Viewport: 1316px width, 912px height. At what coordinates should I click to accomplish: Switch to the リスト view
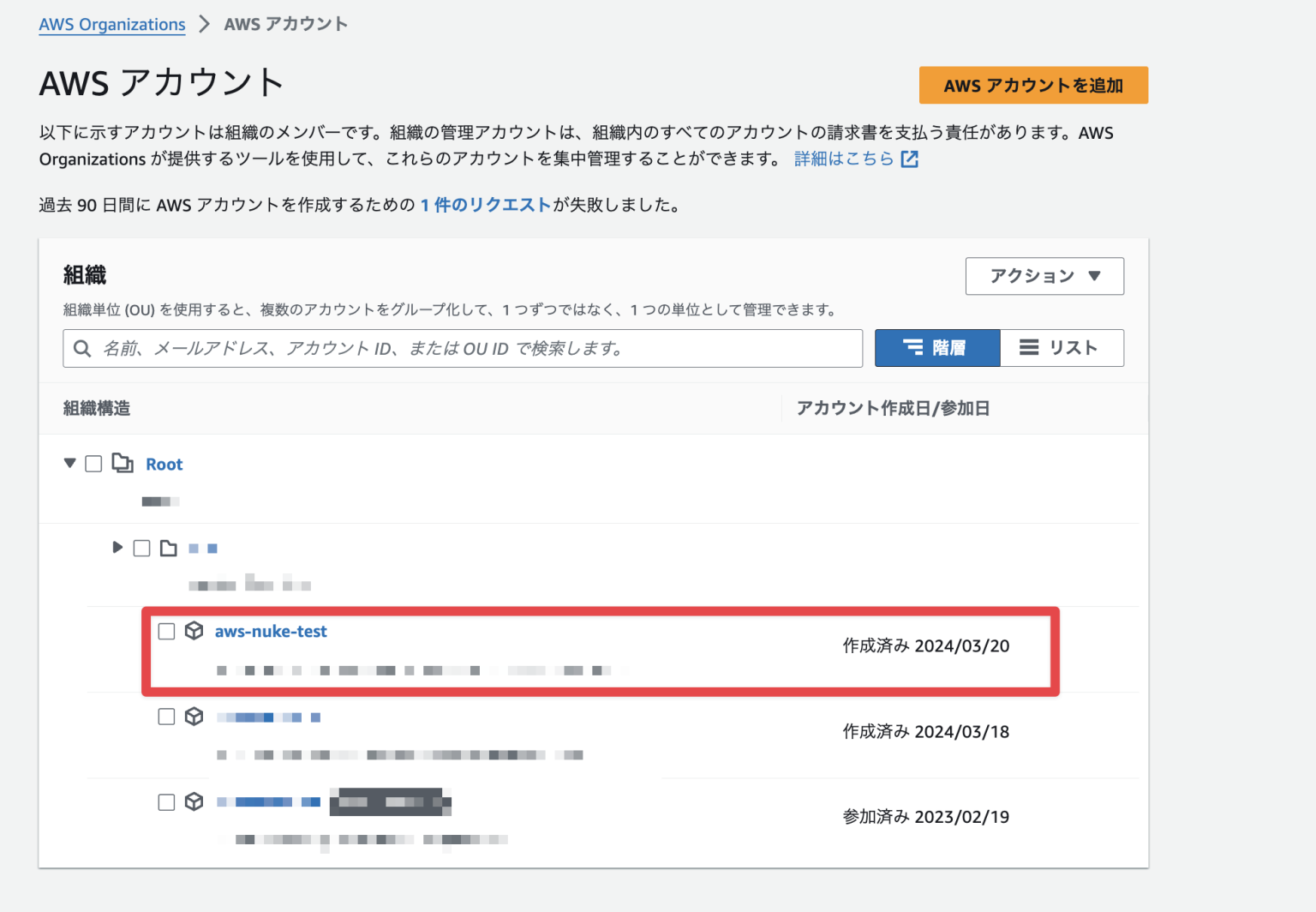pos(1062,347)
